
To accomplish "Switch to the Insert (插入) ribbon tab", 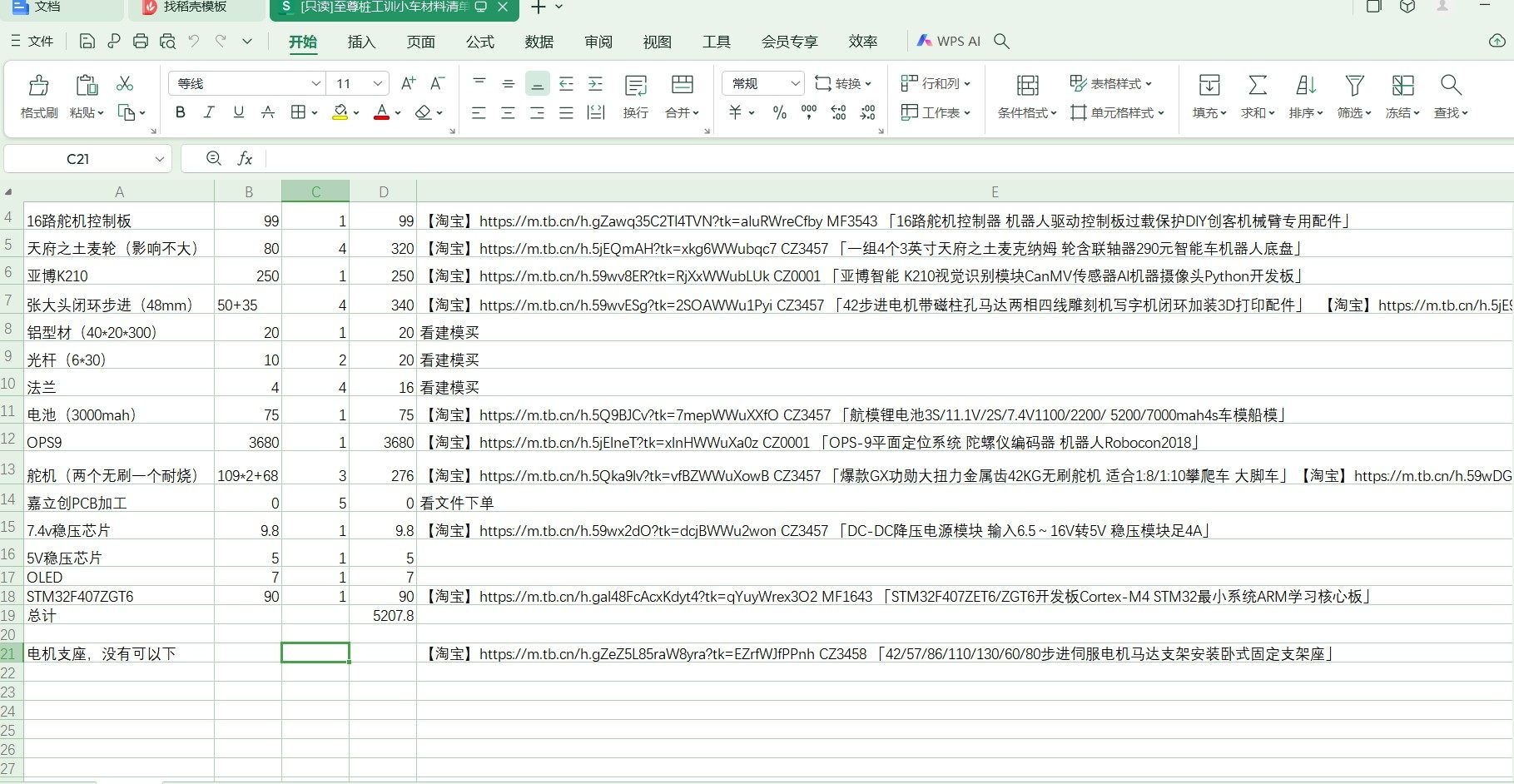I will pos(361,42).
